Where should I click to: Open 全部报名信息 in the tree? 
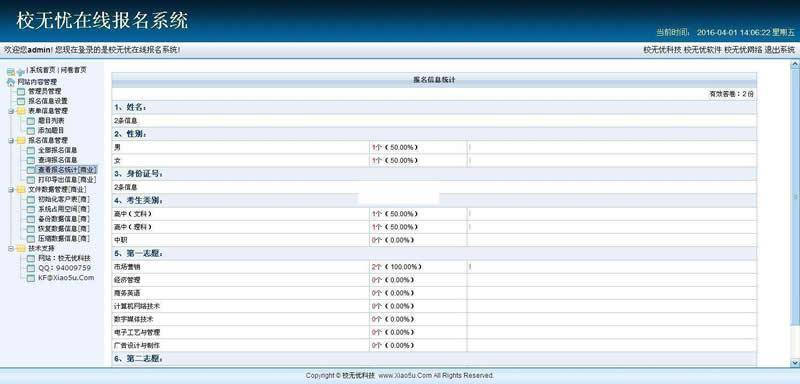(x=58, y=150)
